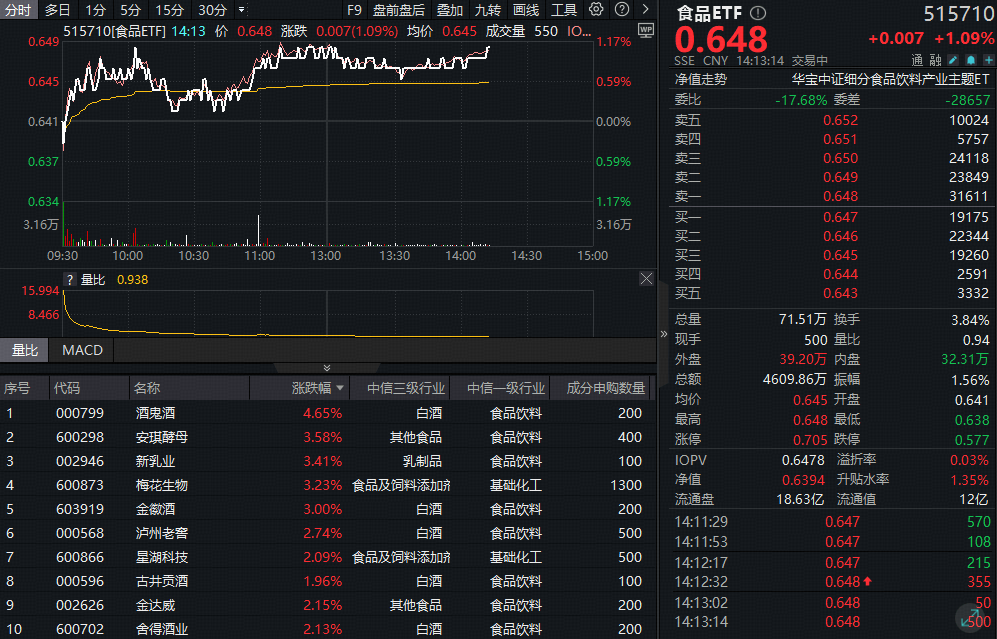Switch to the MACD tab
The height and width of the screenshot is (639, 997).
81,350
